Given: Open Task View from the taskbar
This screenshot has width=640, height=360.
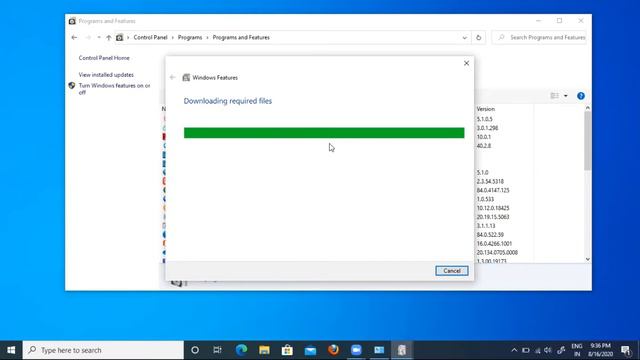Looking at the screenshot, I should [218, 350].
